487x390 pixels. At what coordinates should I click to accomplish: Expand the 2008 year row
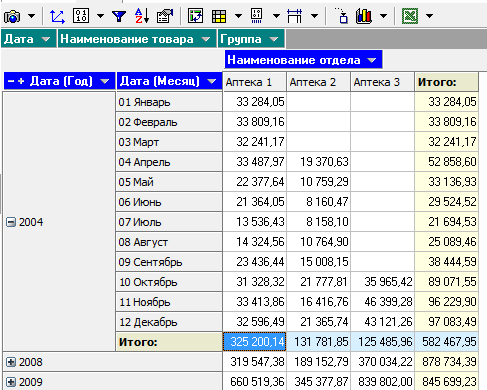click(11, 362)
